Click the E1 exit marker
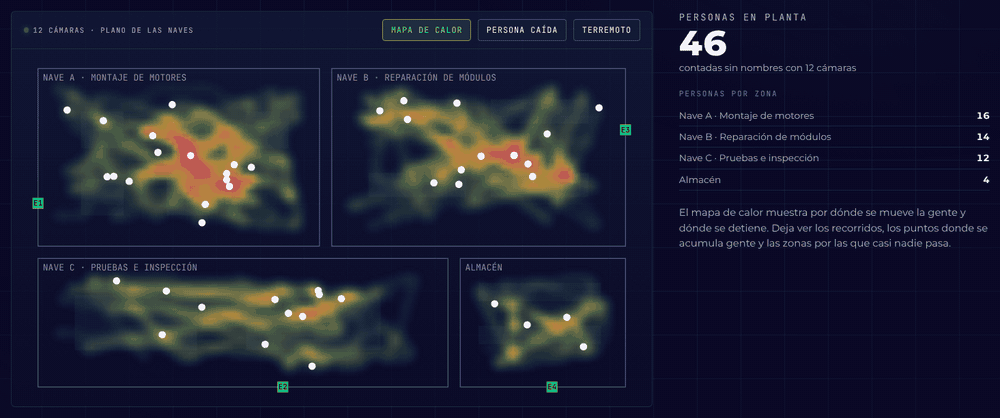Image resolution: width=1000 pixels, height=418 pixels. 38,203
